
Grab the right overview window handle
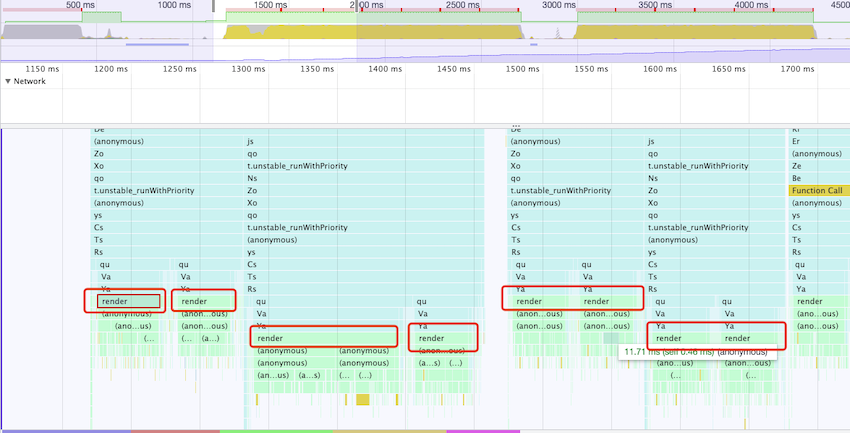357,5
